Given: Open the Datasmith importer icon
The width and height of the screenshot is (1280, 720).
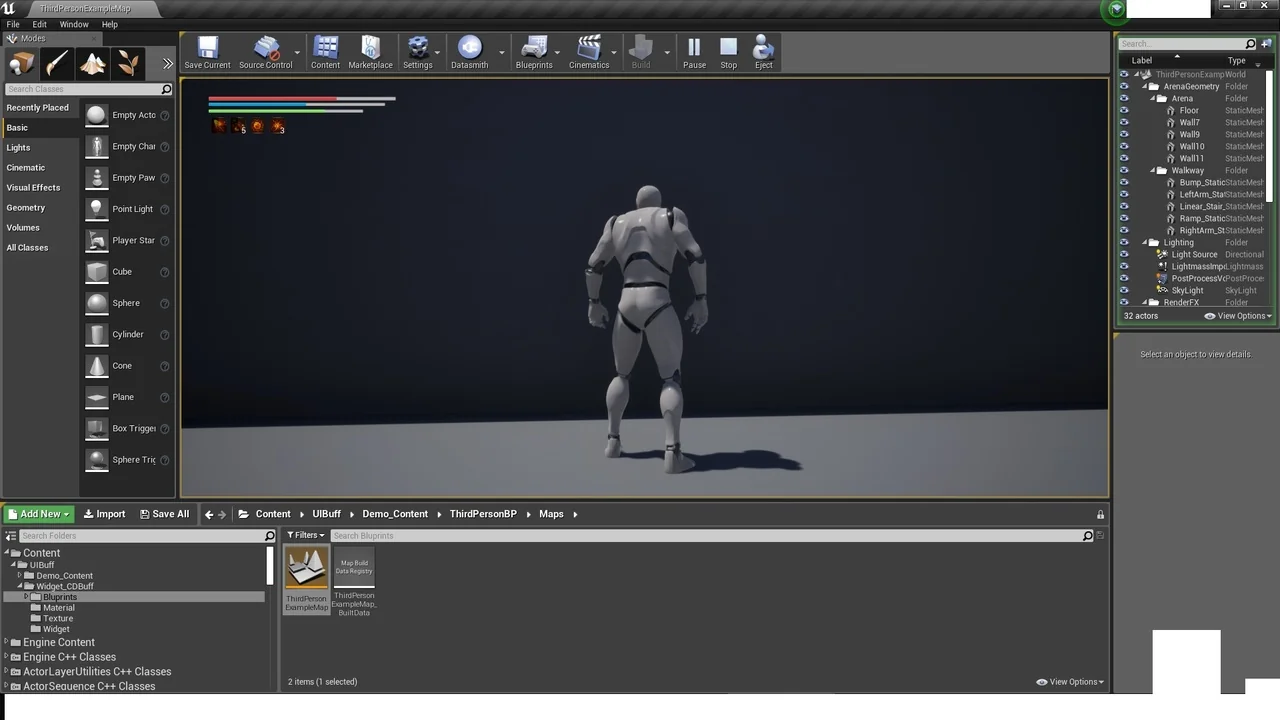Looking at the screenshot, I should 469,53.
